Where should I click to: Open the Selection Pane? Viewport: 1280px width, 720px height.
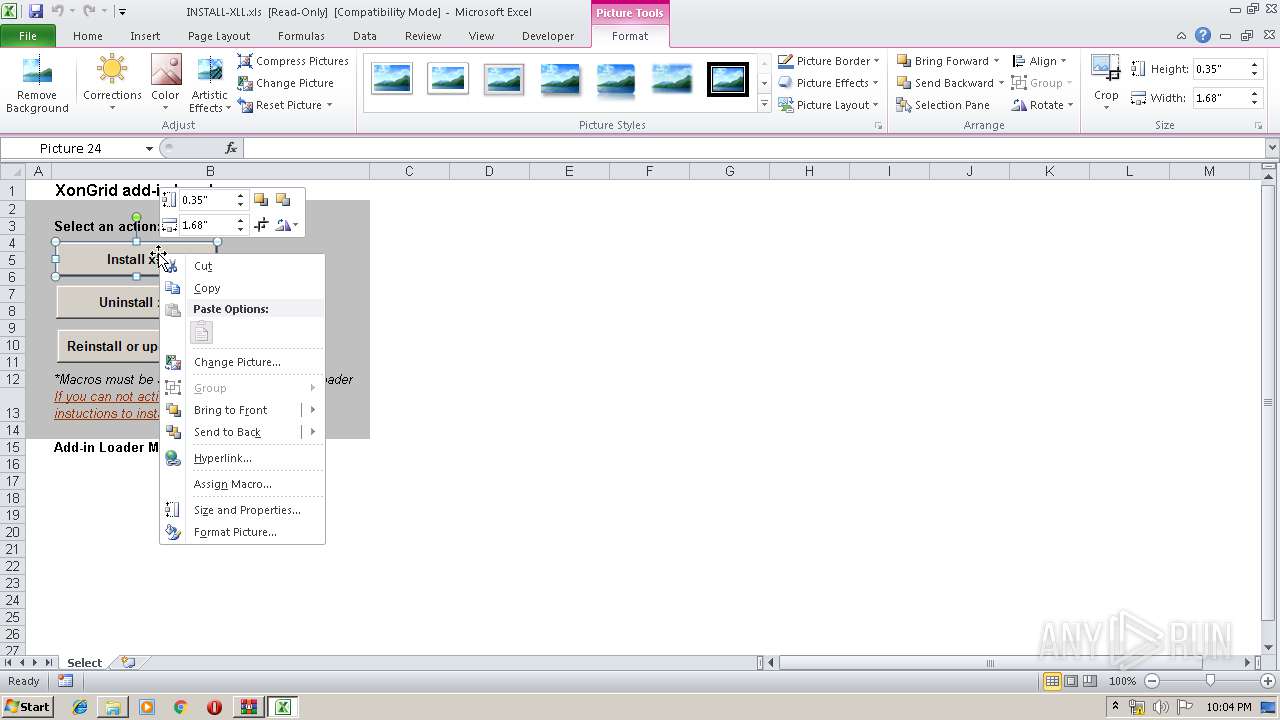pyautogui.click(x=943, y=105)
